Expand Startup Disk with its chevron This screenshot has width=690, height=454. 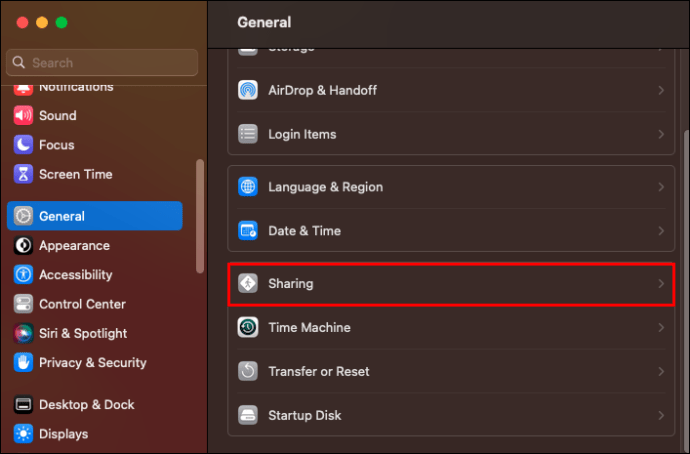click(x=661, y=415)
